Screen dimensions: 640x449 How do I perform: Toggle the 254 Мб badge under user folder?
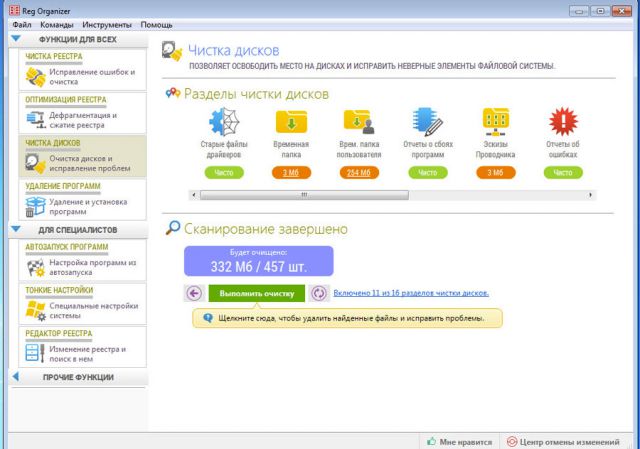[359, 173]
